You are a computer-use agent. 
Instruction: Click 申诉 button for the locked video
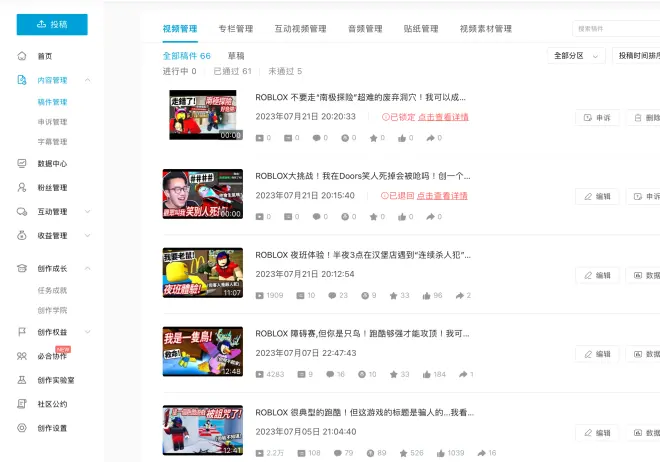coord(597,117)
